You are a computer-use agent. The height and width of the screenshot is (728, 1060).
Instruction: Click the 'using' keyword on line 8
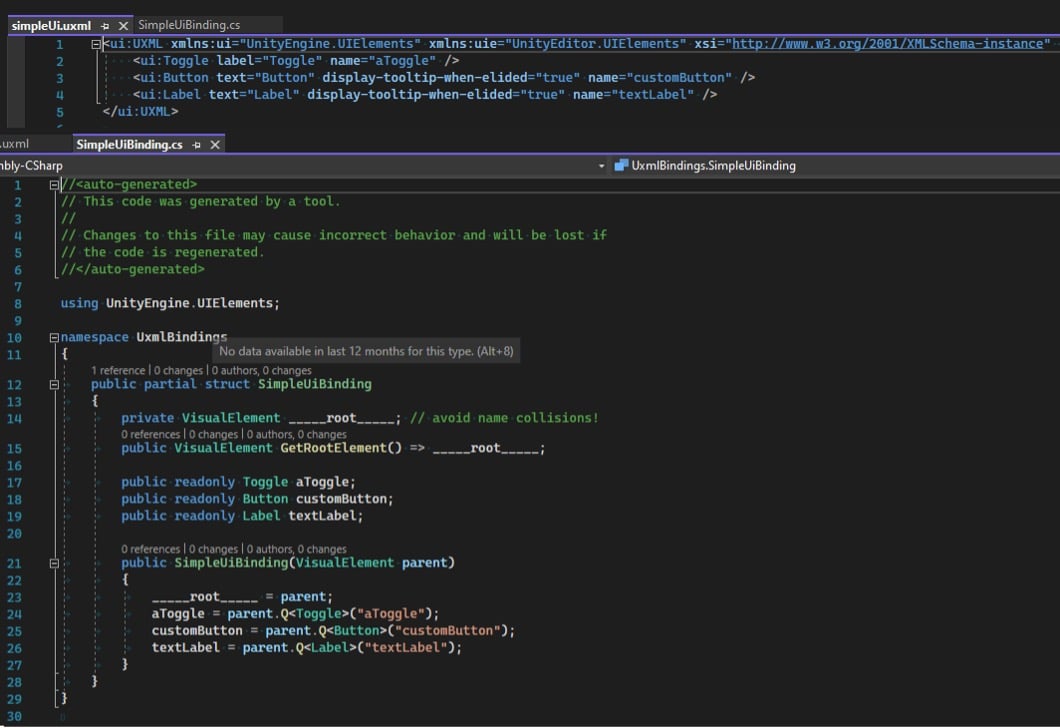click(x=79, y=304)
